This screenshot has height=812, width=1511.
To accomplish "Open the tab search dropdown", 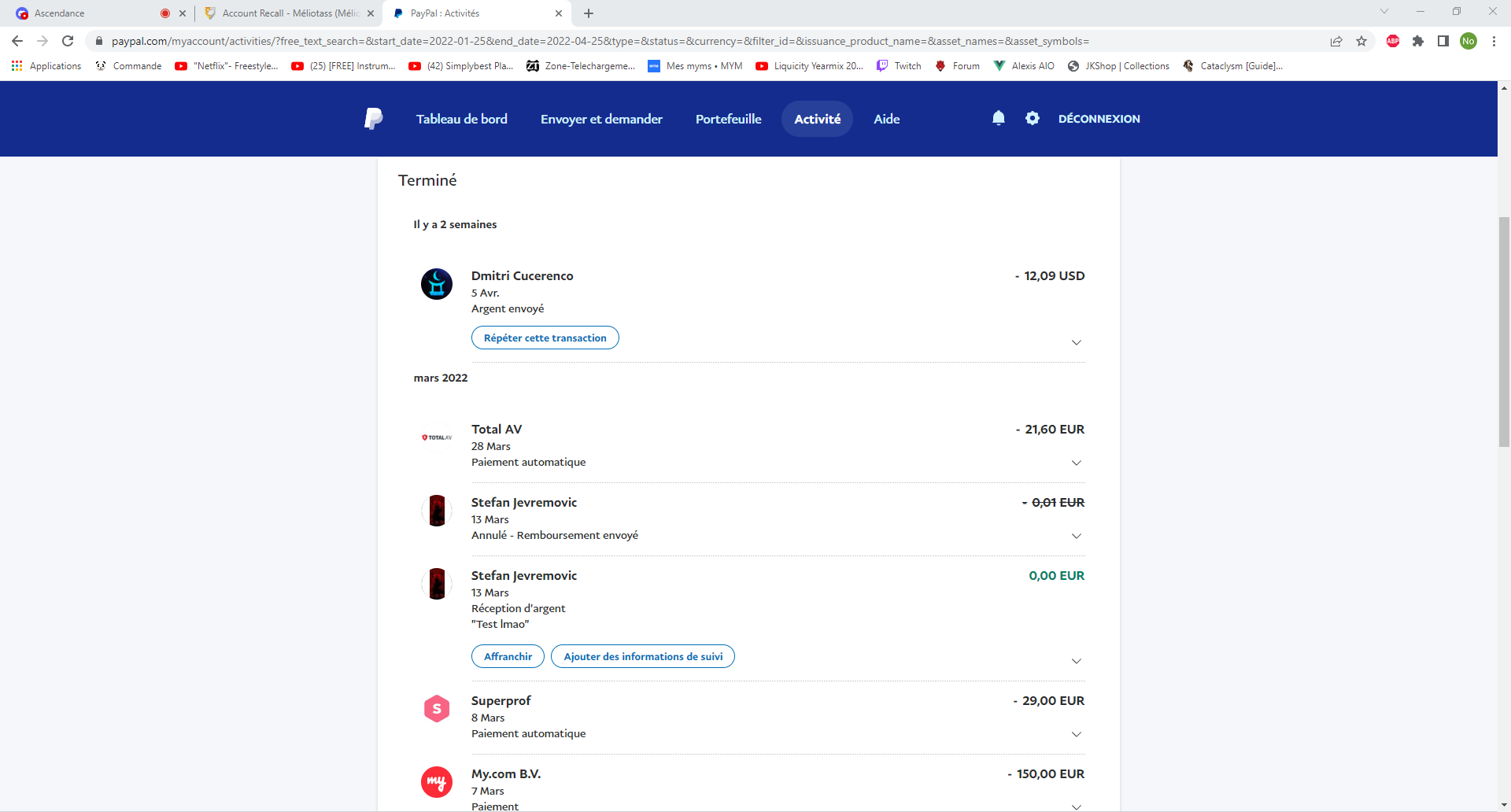I will [x=1384, y=12].
